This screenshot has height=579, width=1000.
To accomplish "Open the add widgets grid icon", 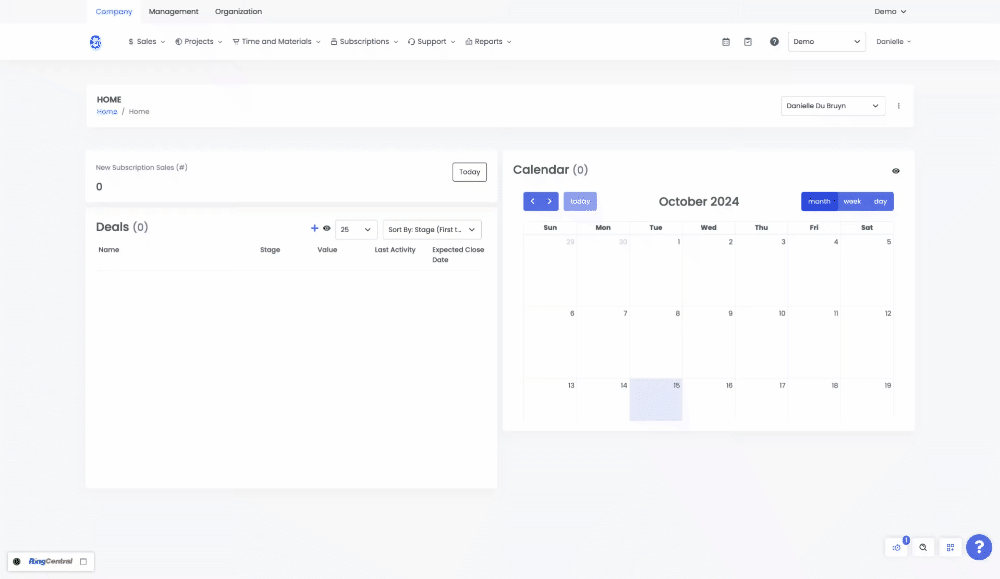I will coord(950,547).
